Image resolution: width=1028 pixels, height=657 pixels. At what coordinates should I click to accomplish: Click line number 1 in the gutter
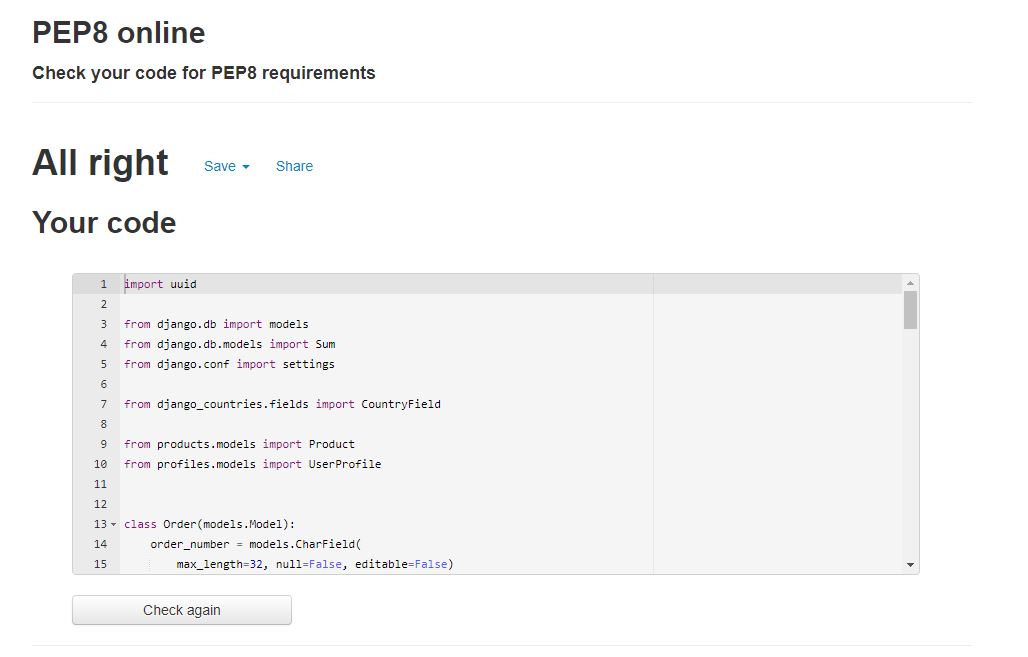[x=103, y=284]
